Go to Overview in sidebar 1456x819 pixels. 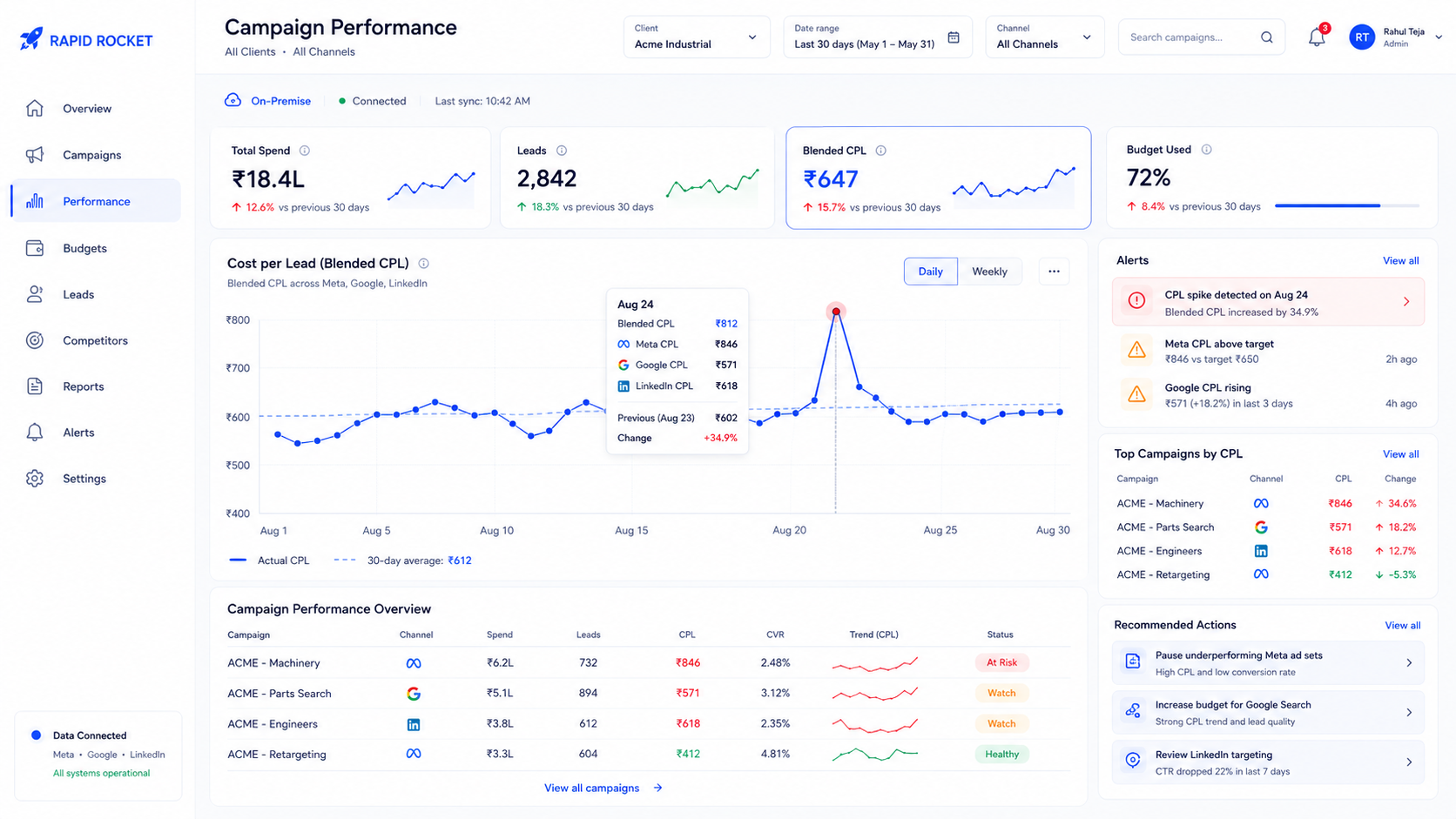96,109
